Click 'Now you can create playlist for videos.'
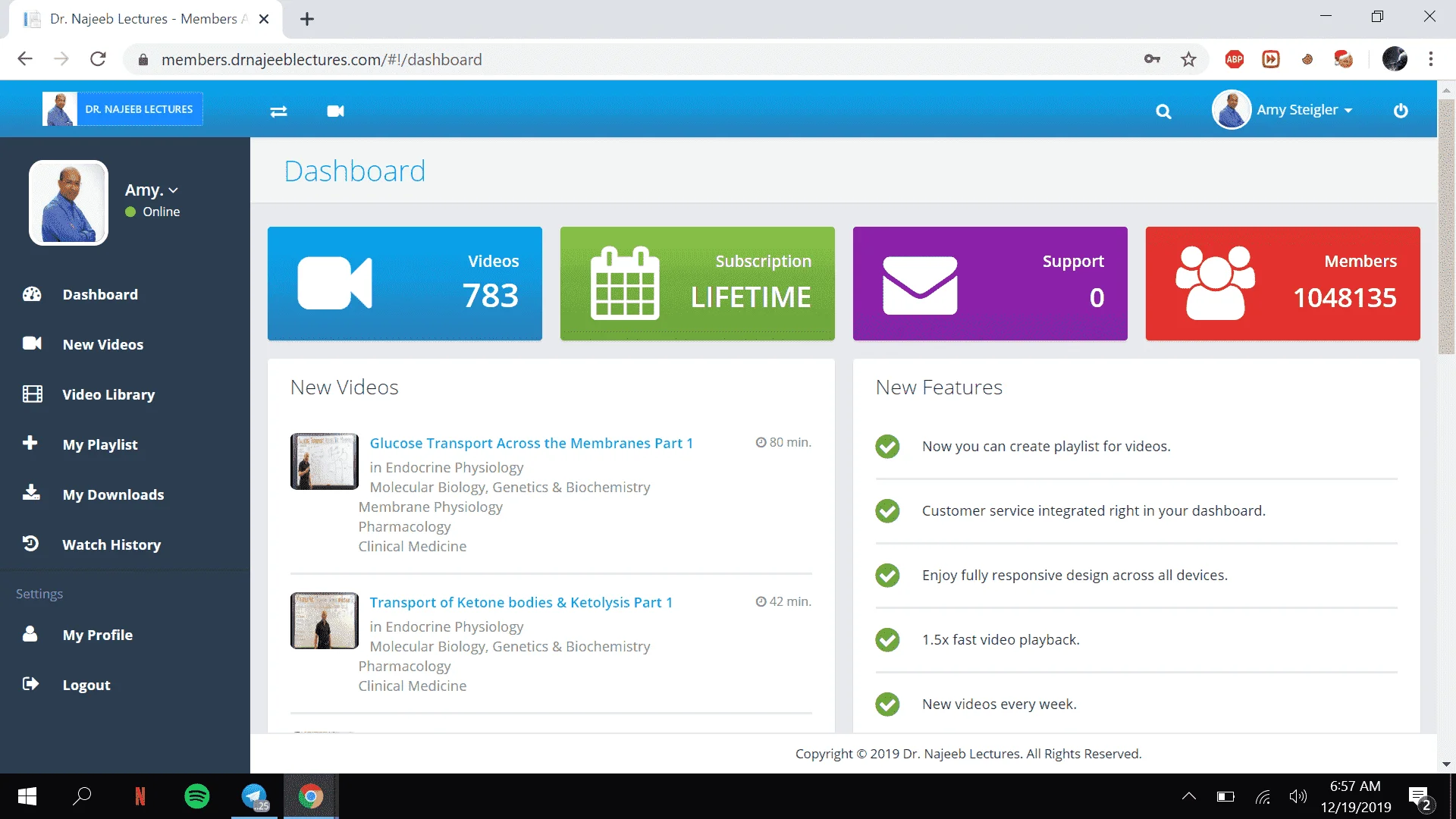This screenshot has height=819, width=1456. pyautogui.click(x=1046, y=447)
